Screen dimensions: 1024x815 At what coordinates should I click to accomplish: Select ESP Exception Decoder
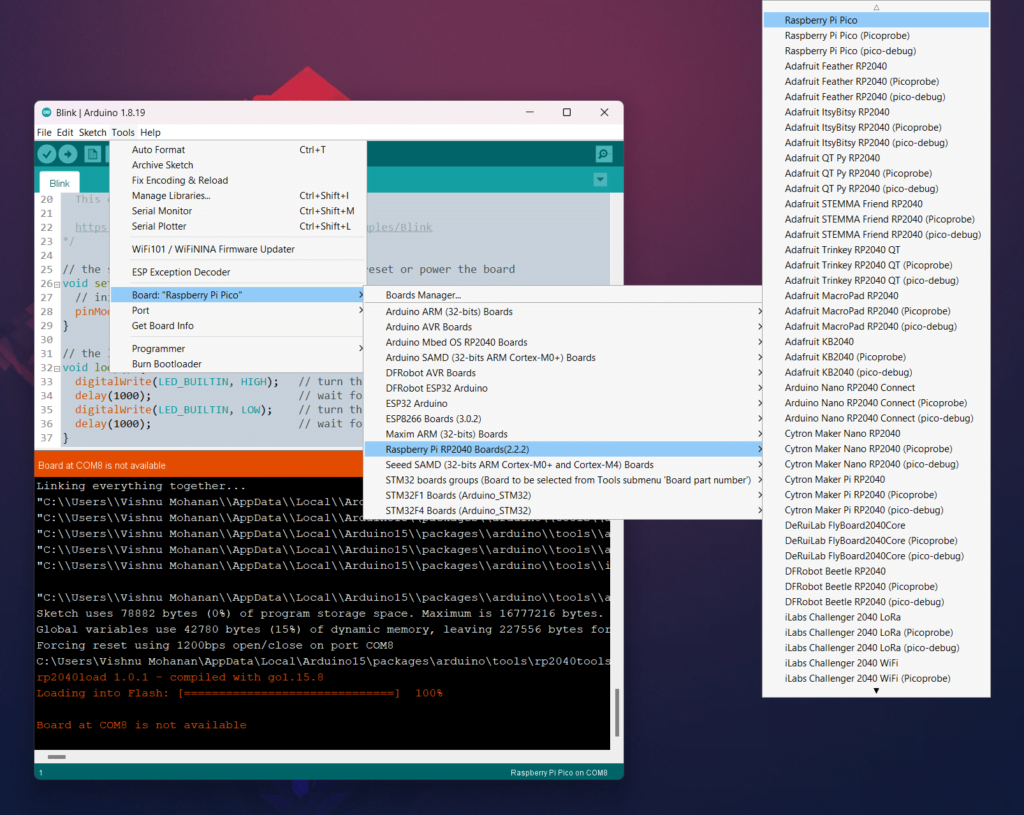point(238,272)
